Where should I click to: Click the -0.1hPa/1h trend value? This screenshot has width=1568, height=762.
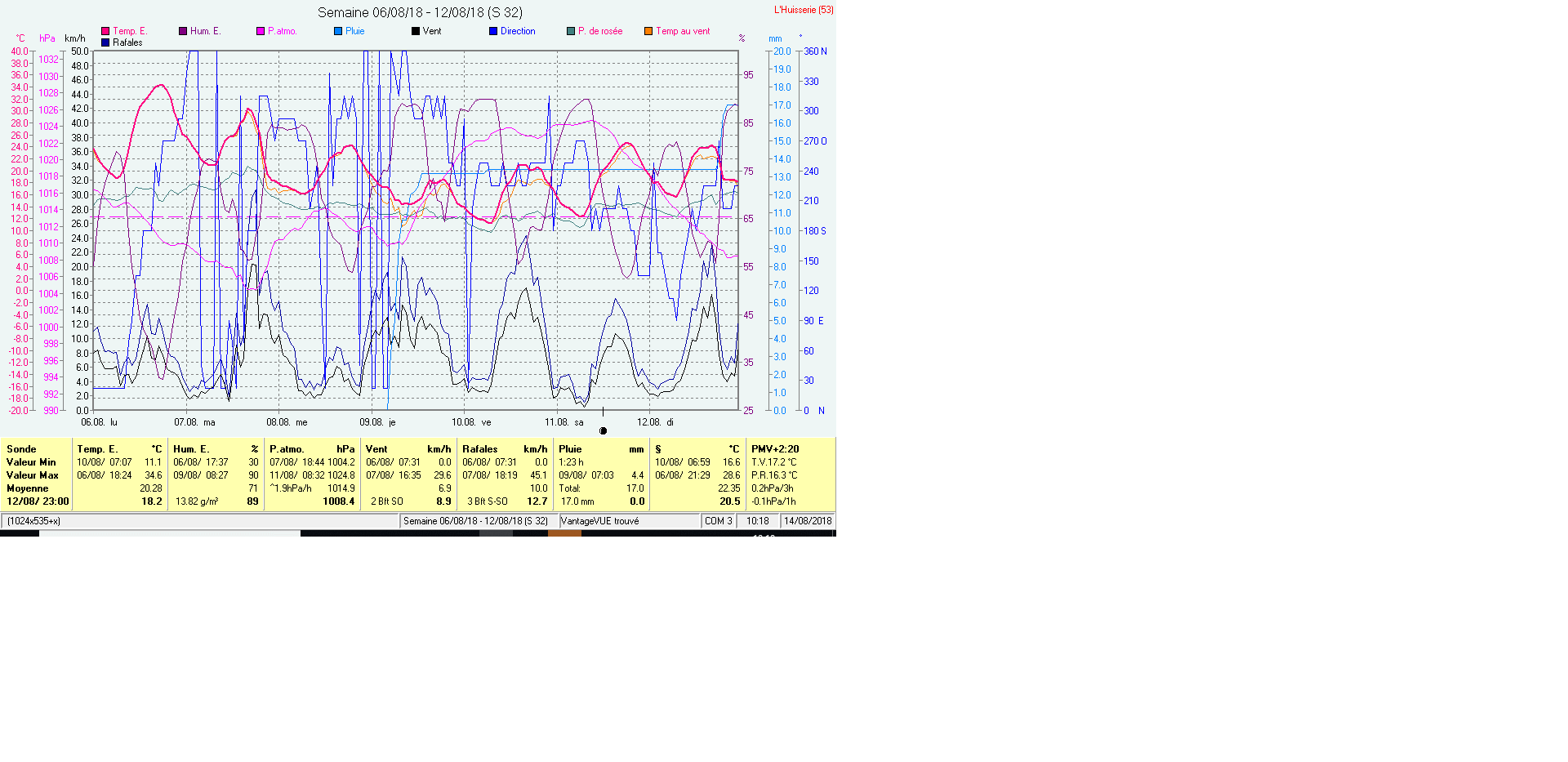773,501
